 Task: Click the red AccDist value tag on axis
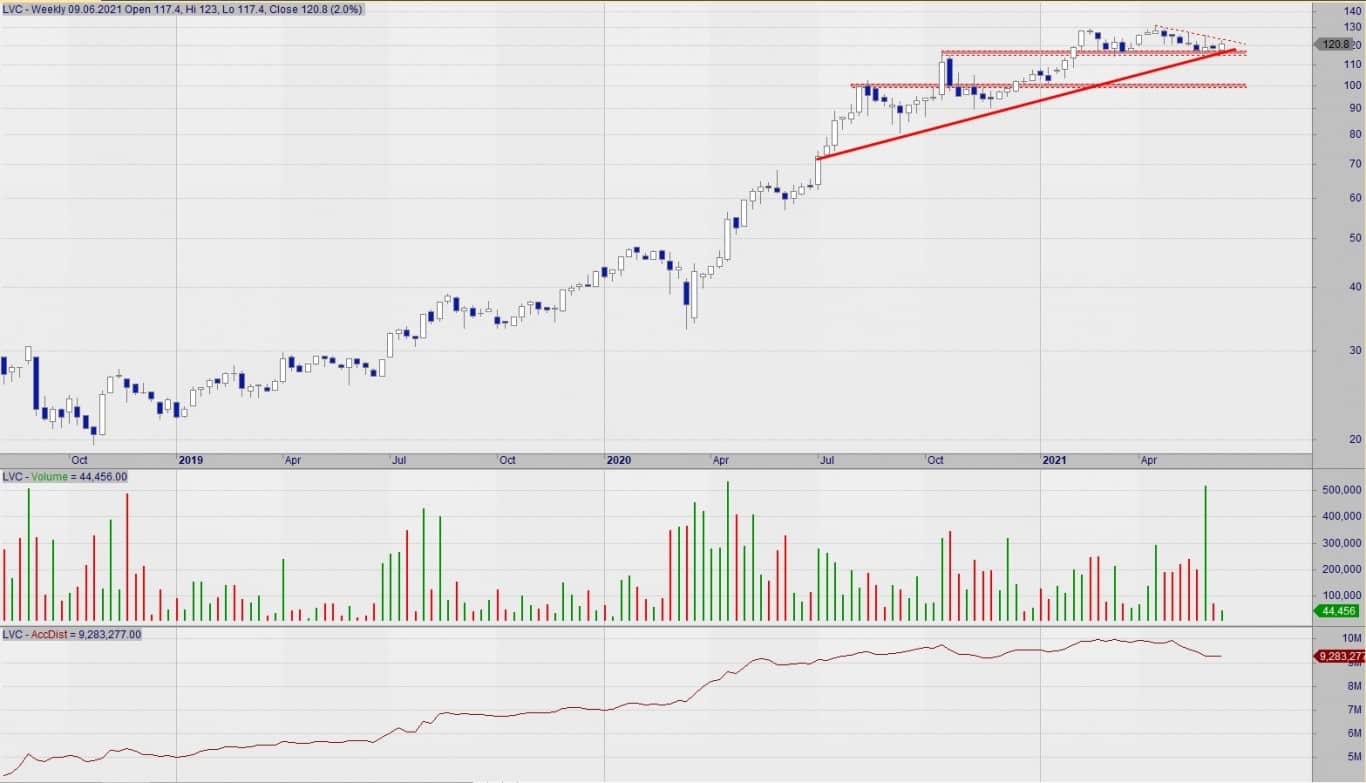tap(1338, 657)
